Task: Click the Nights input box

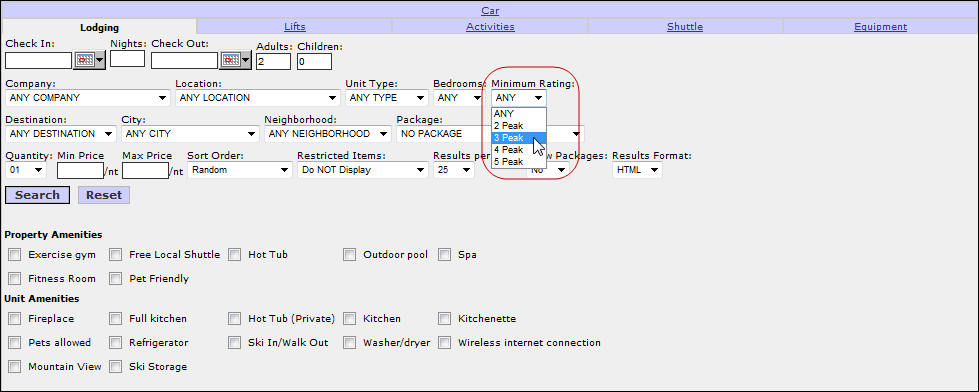Action: 127,59
